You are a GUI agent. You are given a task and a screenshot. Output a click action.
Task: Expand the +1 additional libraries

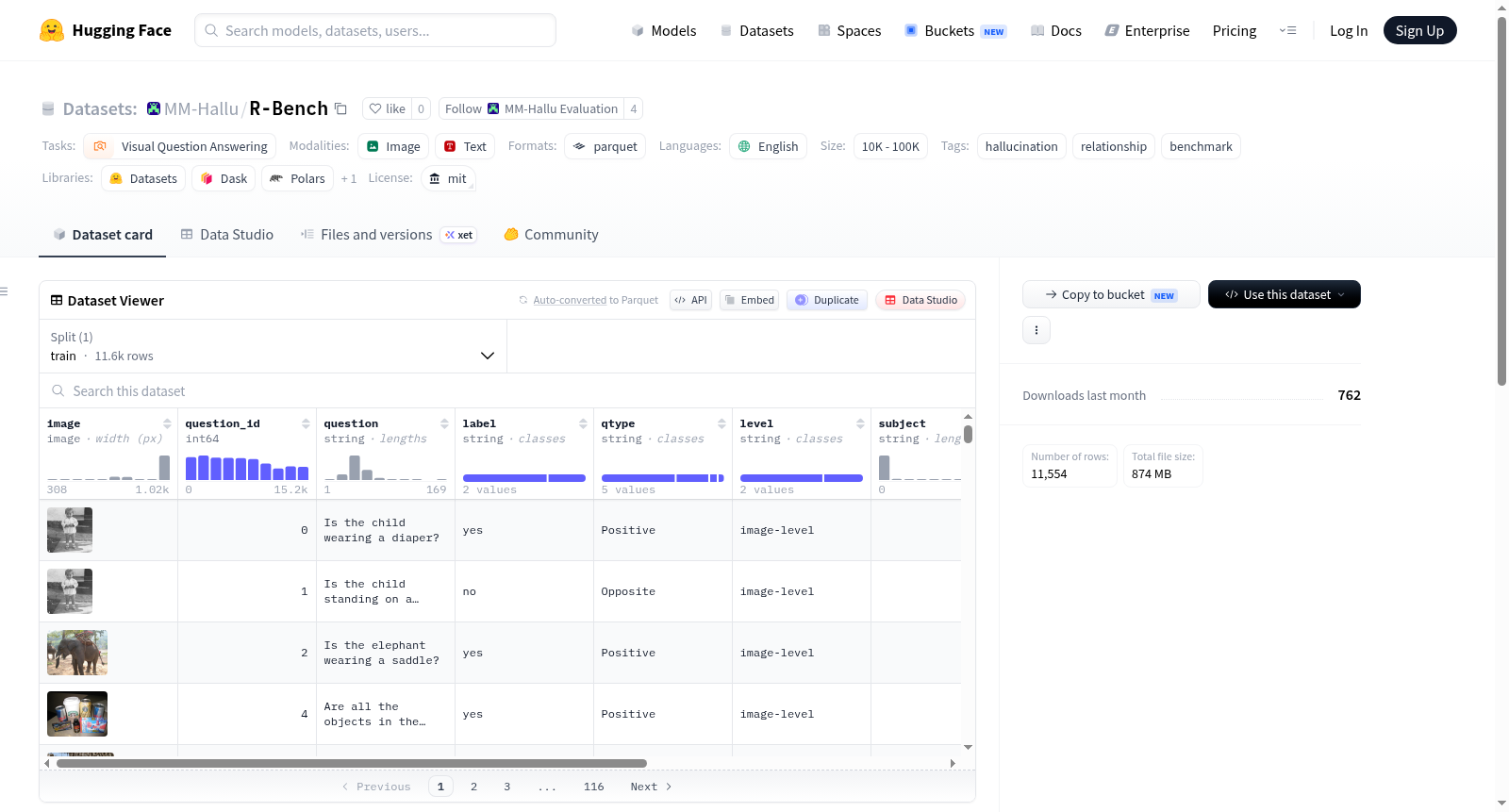point(349,178)
